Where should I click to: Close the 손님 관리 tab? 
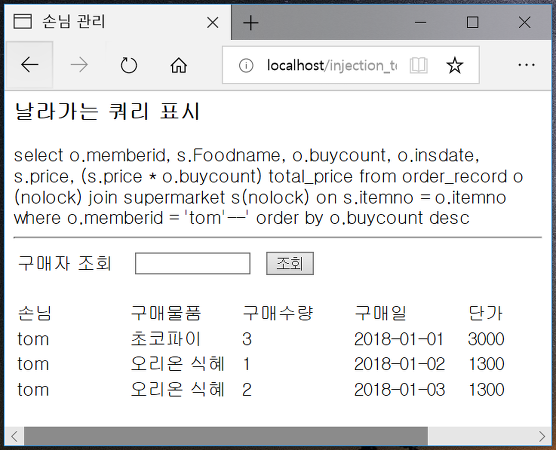click(x=212, y=23)
